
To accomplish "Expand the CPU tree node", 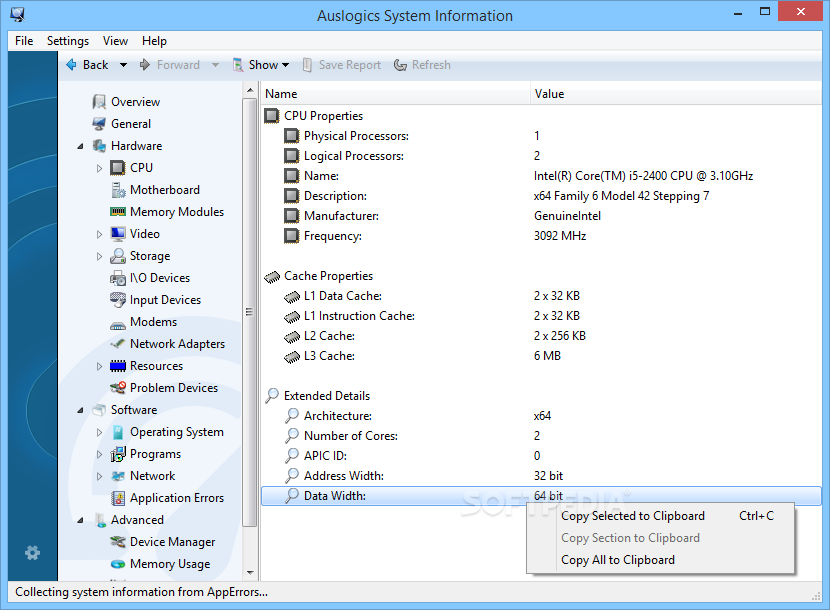I will click(x=99, y=168).
